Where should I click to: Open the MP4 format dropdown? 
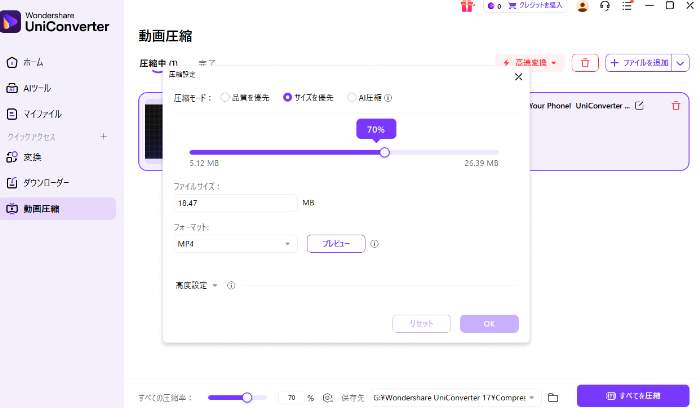(x=235, y=244)
